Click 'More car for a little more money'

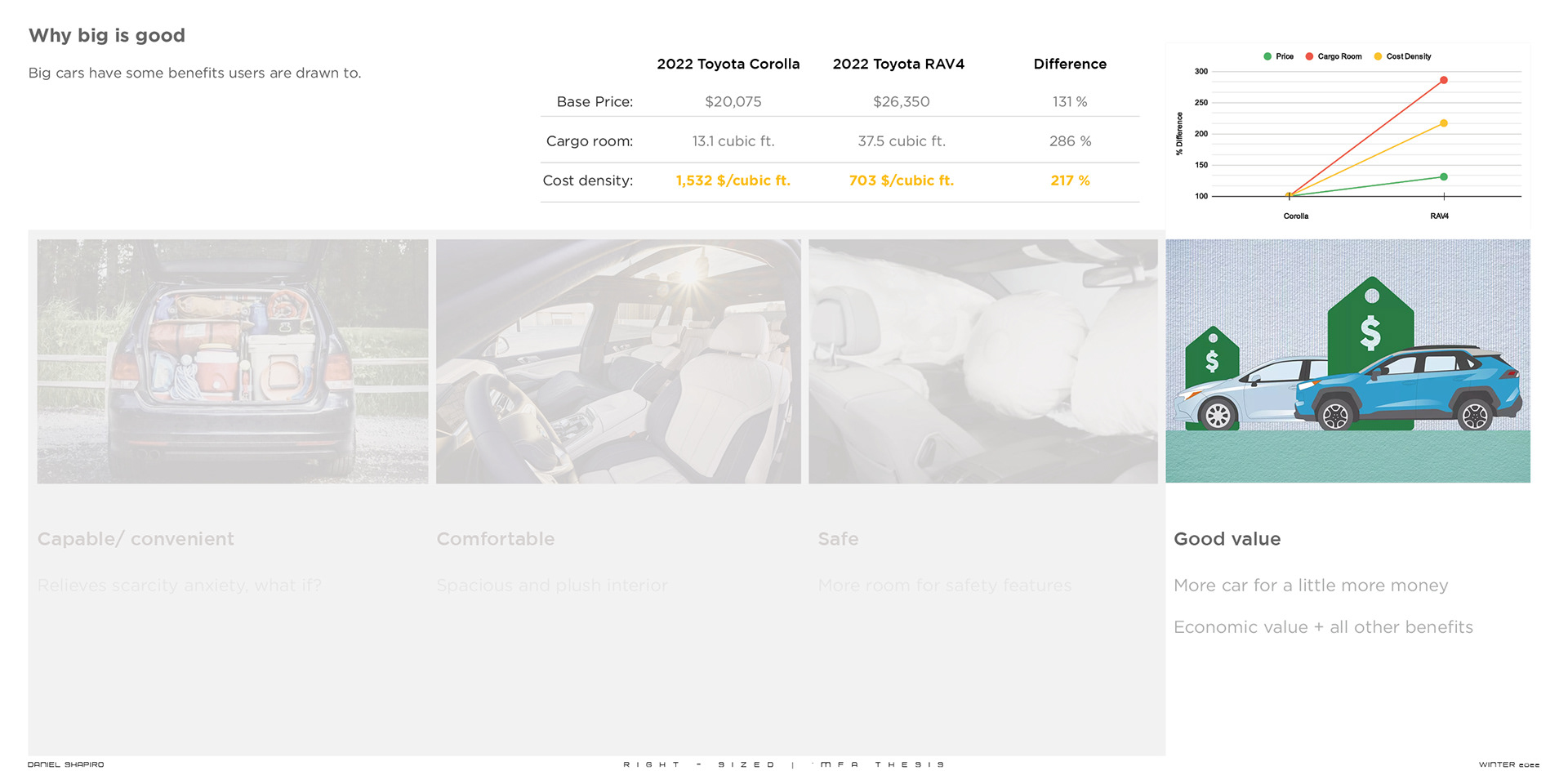click(1311, 586)
